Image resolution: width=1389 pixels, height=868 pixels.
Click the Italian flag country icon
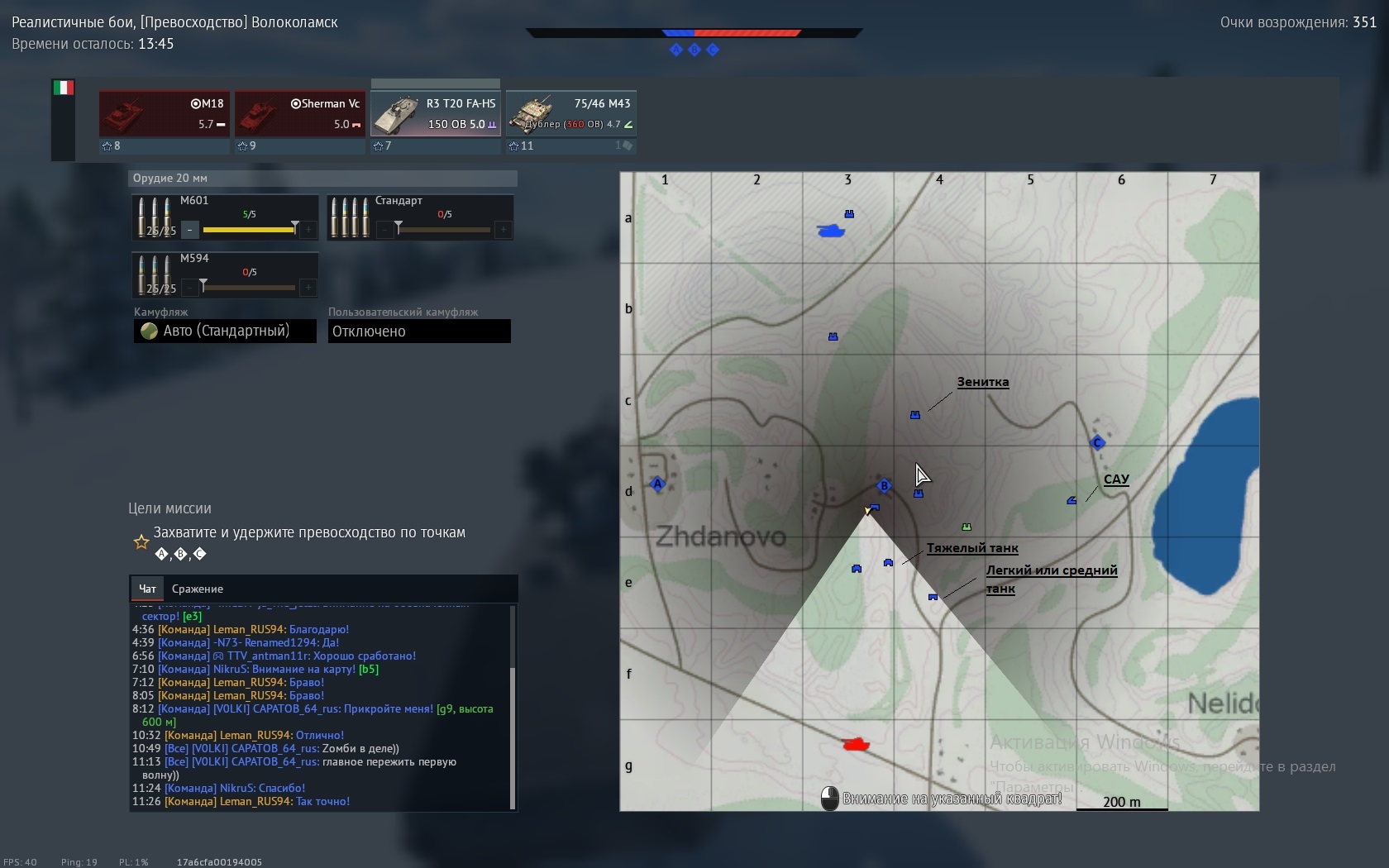(64, 88)
